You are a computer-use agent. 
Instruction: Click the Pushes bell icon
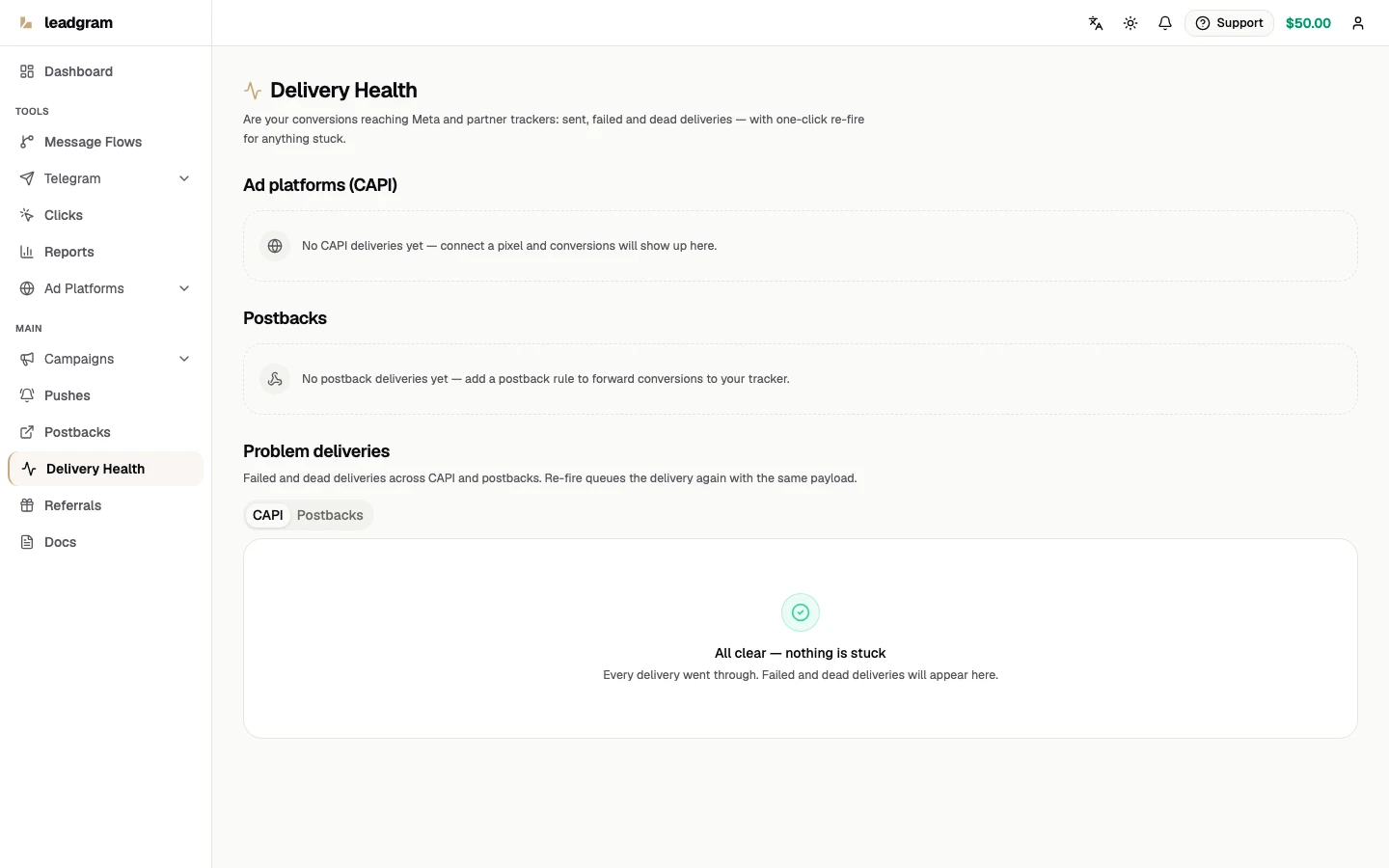coord(27,395)
